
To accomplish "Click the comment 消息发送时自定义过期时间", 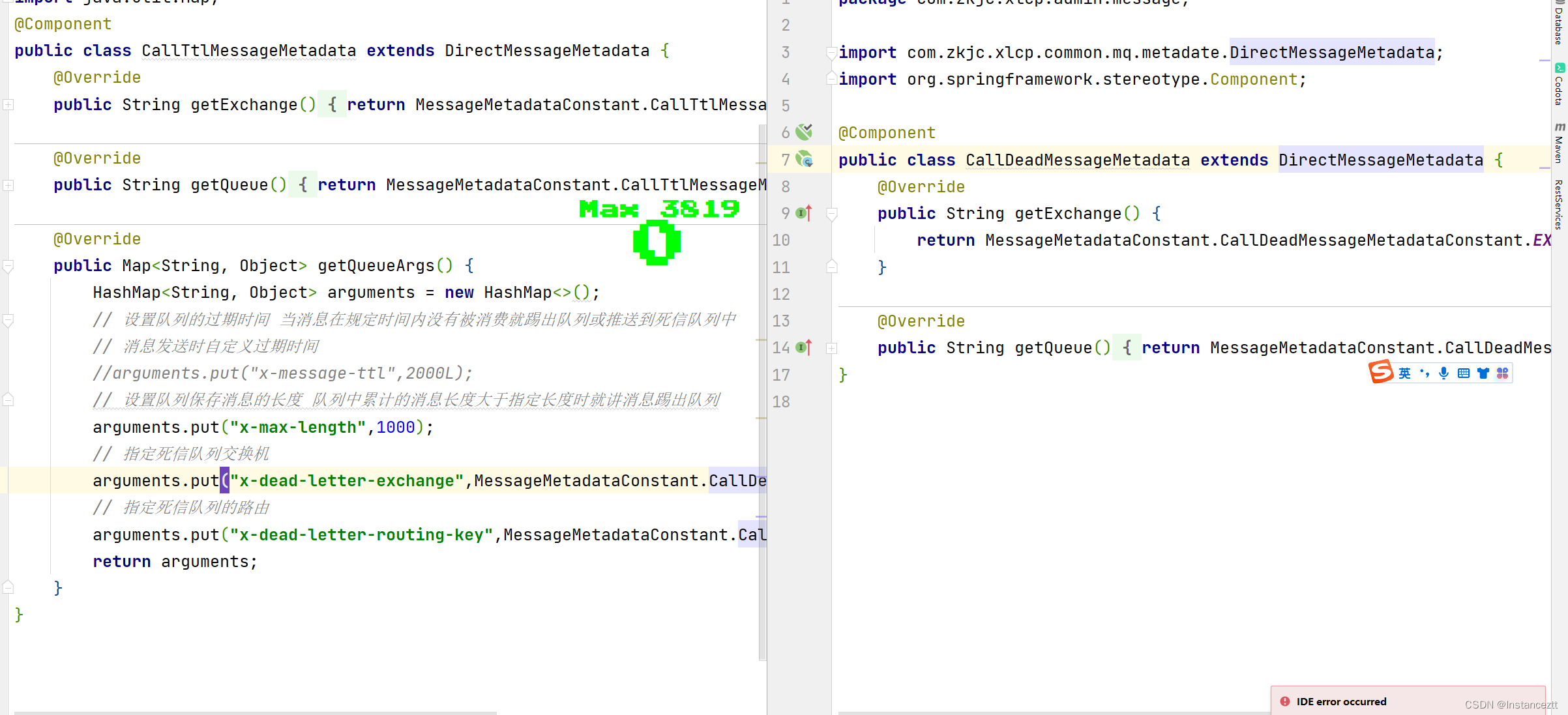I will pos(206,346).
